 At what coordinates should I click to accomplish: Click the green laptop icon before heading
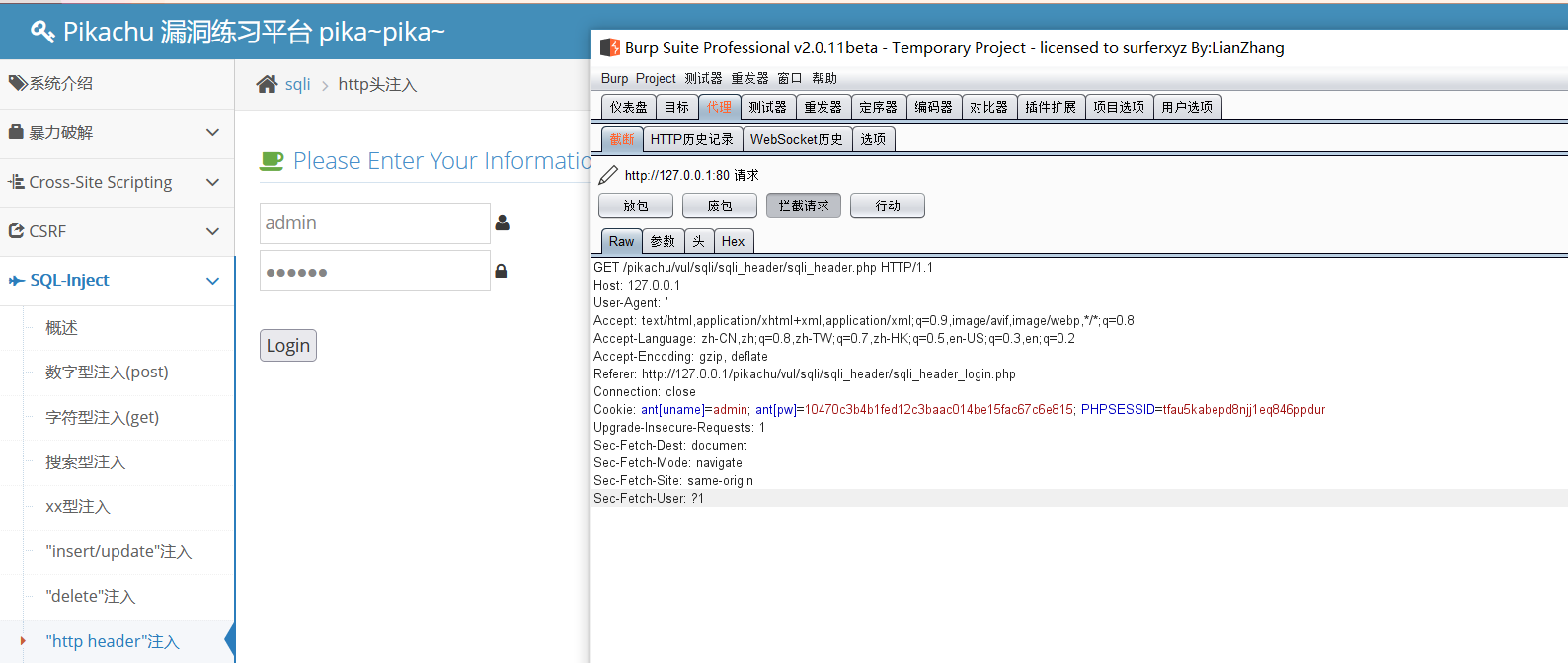click(x=272, y=161)
